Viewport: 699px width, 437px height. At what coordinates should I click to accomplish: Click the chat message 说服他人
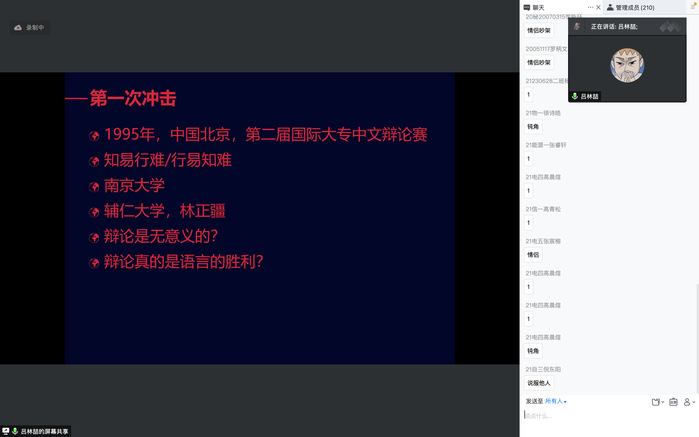pyautogui.click(x=539, y=383)
